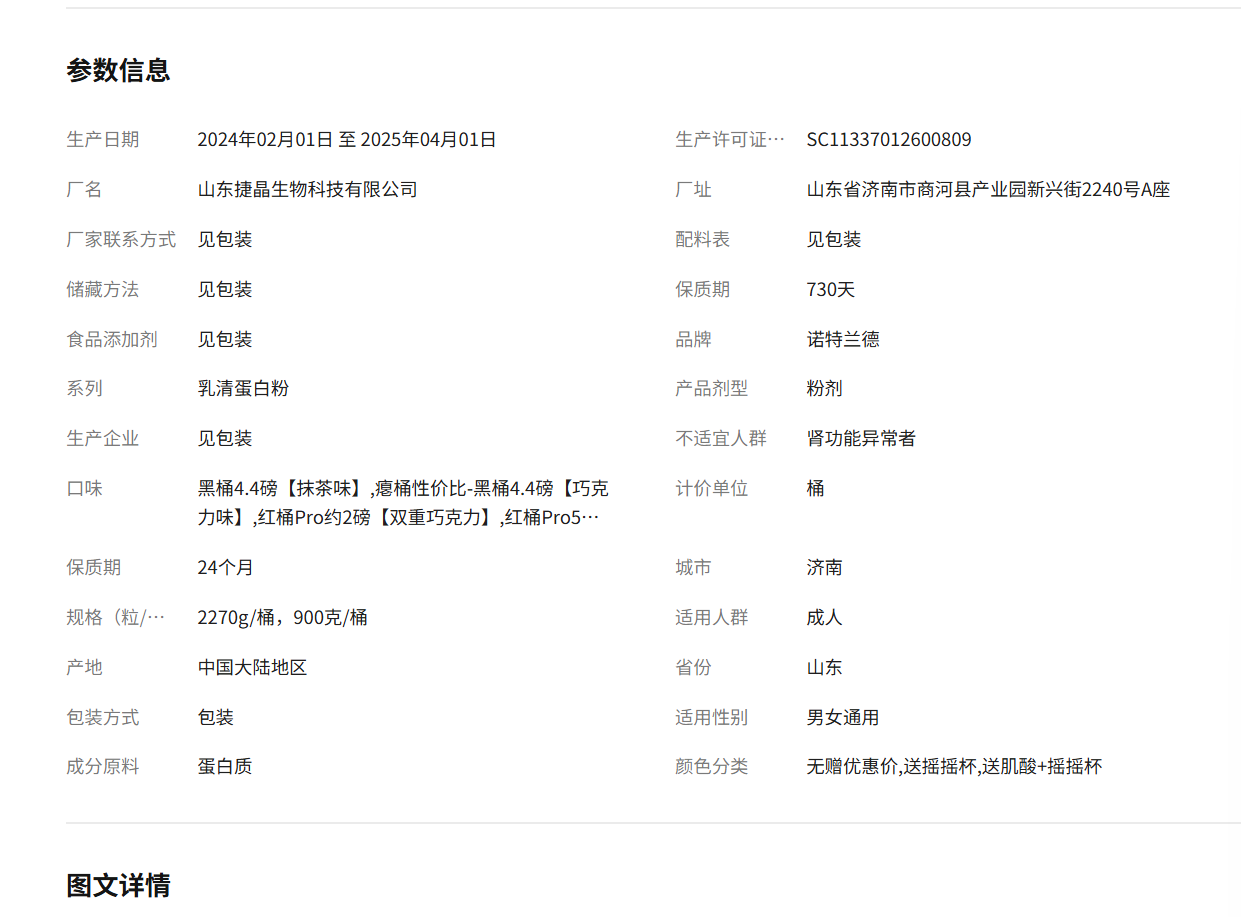Click the 成人 value beside 适用人群
Viewport: 1241px width, 917px height.
point(825,618)
